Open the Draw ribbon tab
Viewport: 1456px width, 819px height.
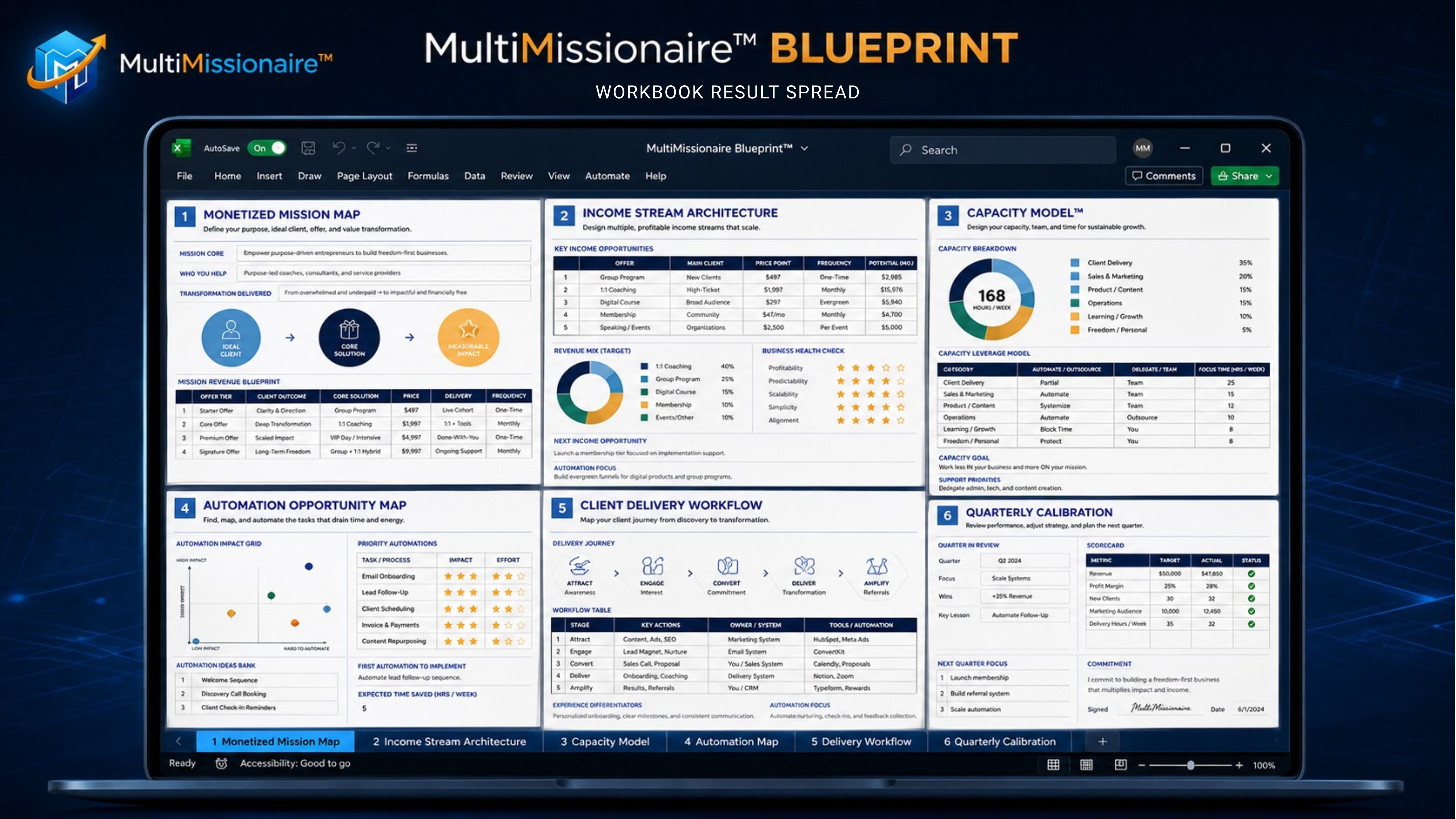point(310,176)
